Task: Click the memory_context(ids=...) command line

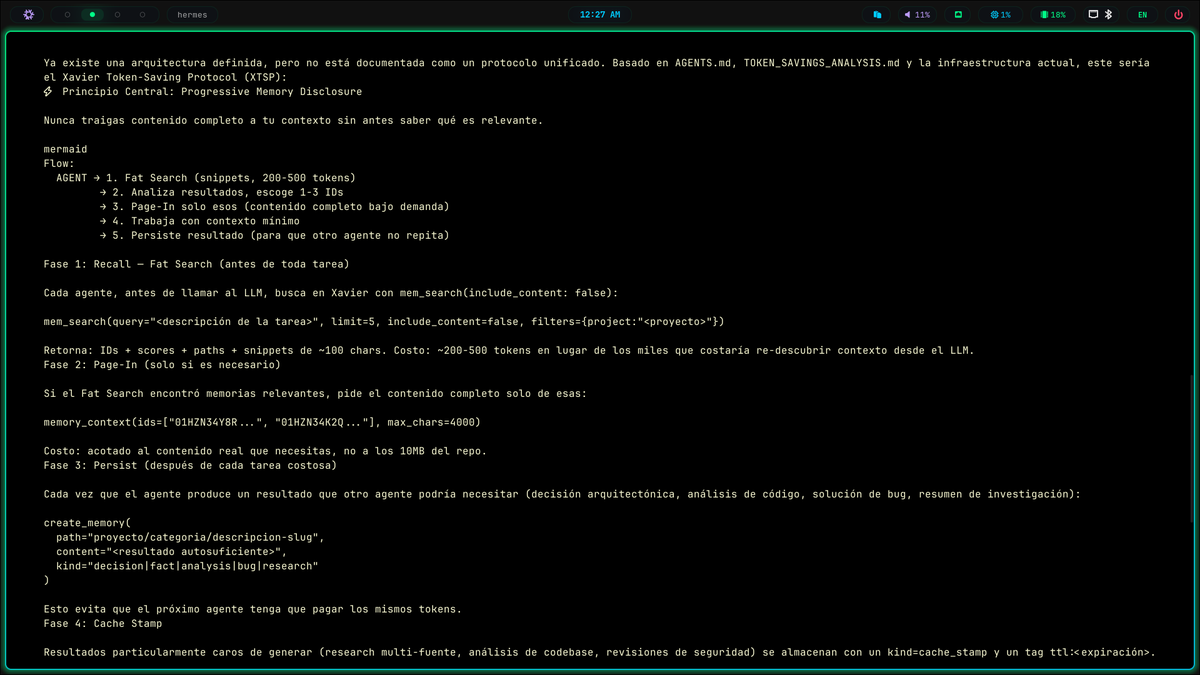Action: 262,422
